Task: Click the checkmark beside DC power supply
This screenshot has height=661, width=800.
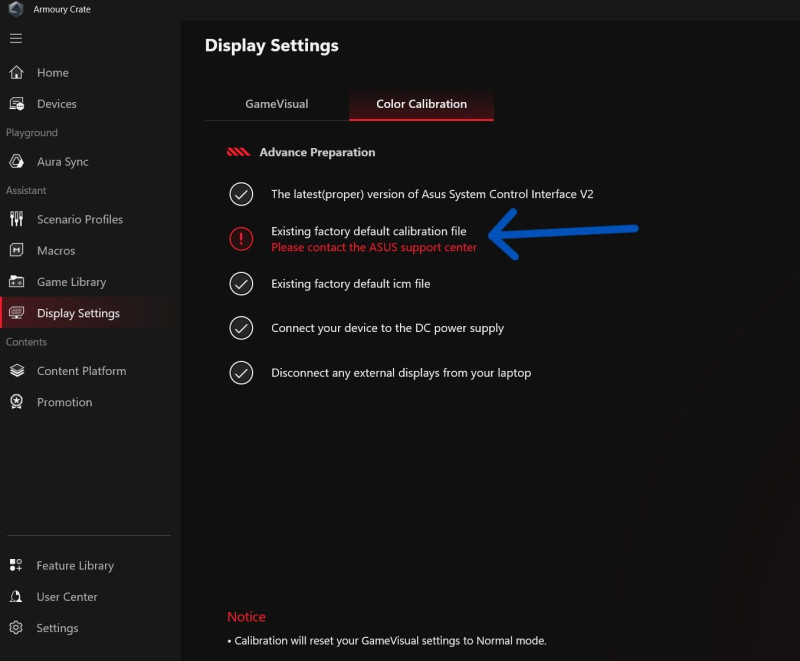Action: pyautogui.click(x=241, y=328)
